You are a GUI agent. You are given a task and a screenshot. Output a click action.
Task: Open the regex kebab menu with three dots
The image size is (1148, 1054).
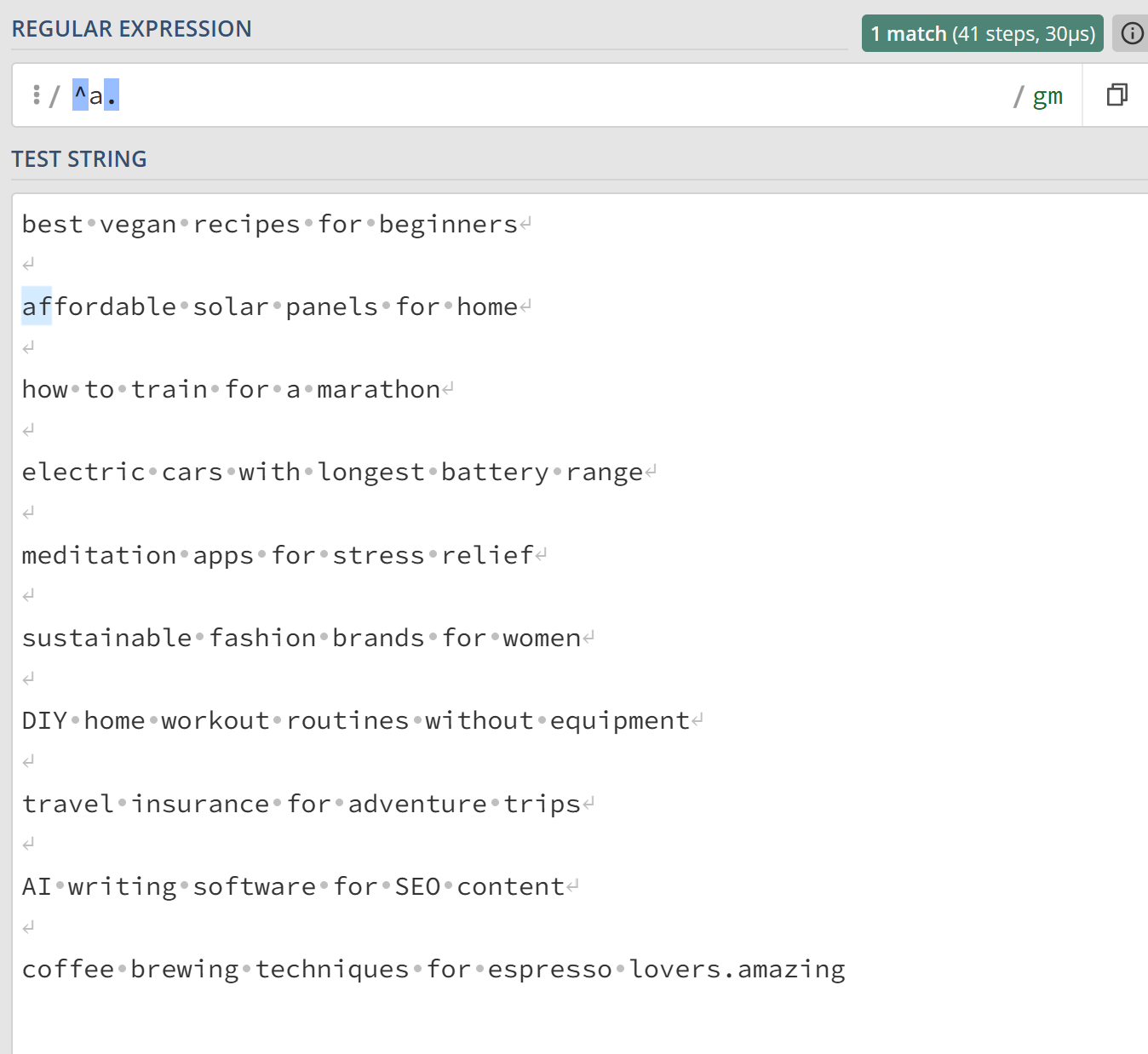coord(36,95)
